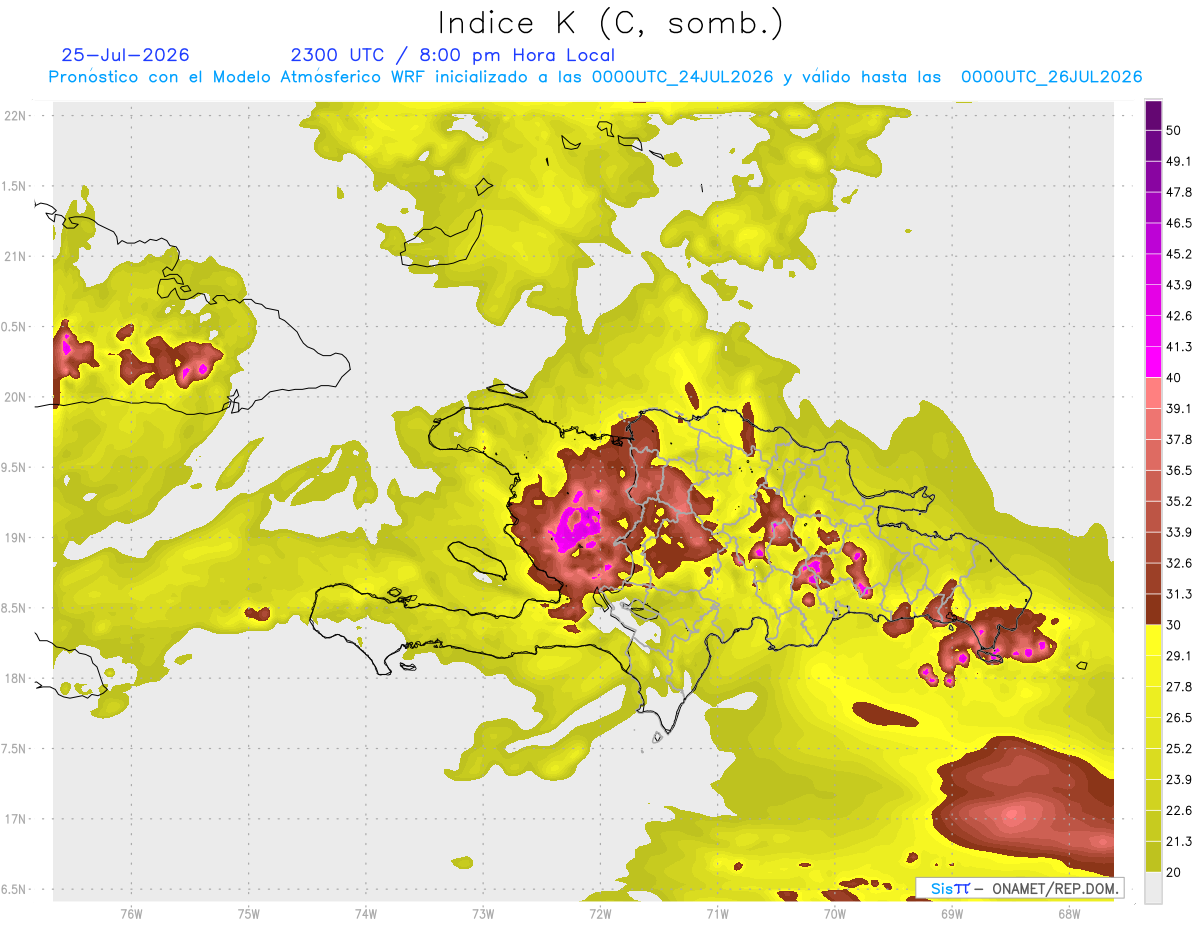Screen dimensions: 1200x927
Task: Click the "29.1" color scale value
Action: pyautogui.click(x=1179, y=655)
